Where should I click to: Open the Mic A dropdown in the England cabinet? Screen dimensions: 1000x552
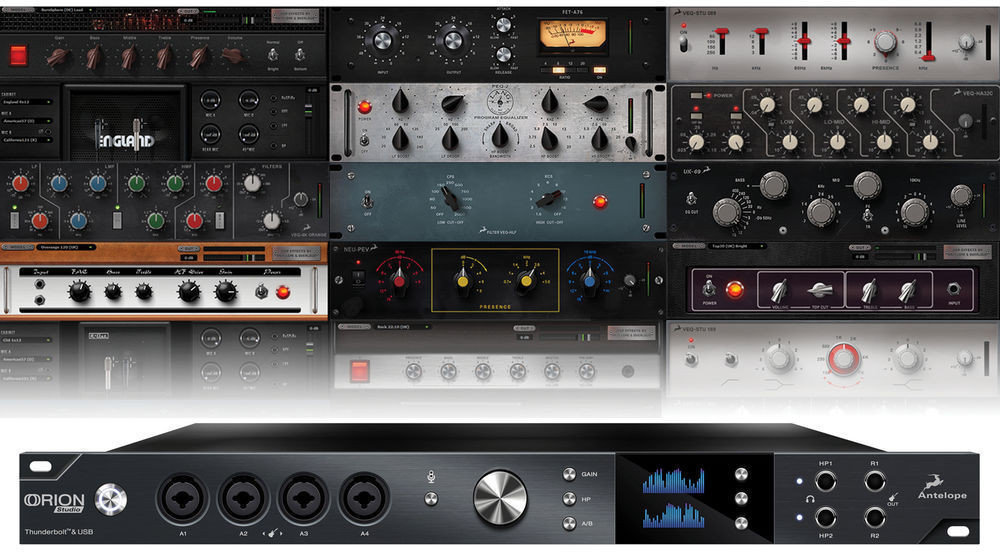(x=26, y=121)
